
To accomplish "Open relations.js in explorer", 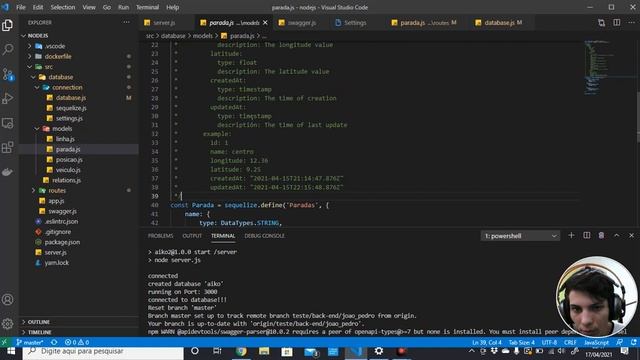I will 66,180.
